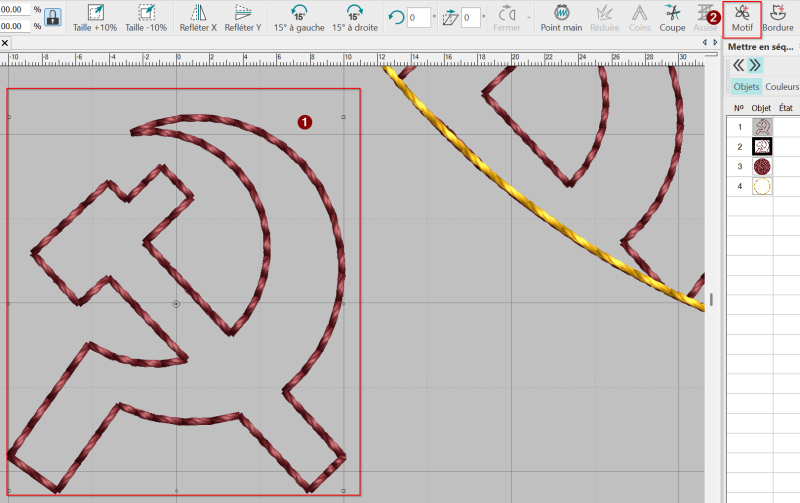Select the Coupe scissors tool
This screenshot has width=800, height=503.
tap(672, 18)
